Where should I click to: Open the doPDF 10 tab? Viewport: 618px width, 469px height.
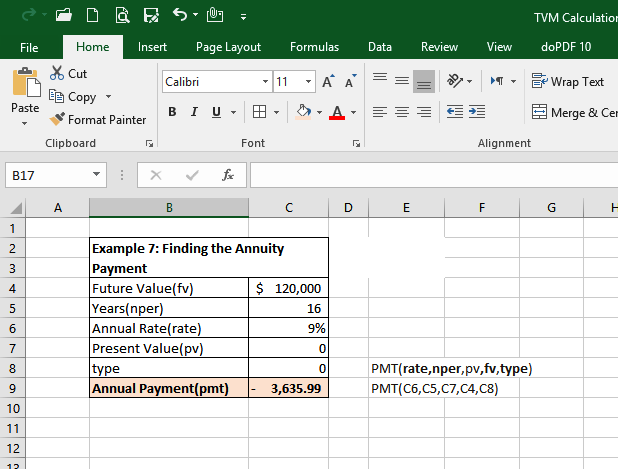point(566,47)
